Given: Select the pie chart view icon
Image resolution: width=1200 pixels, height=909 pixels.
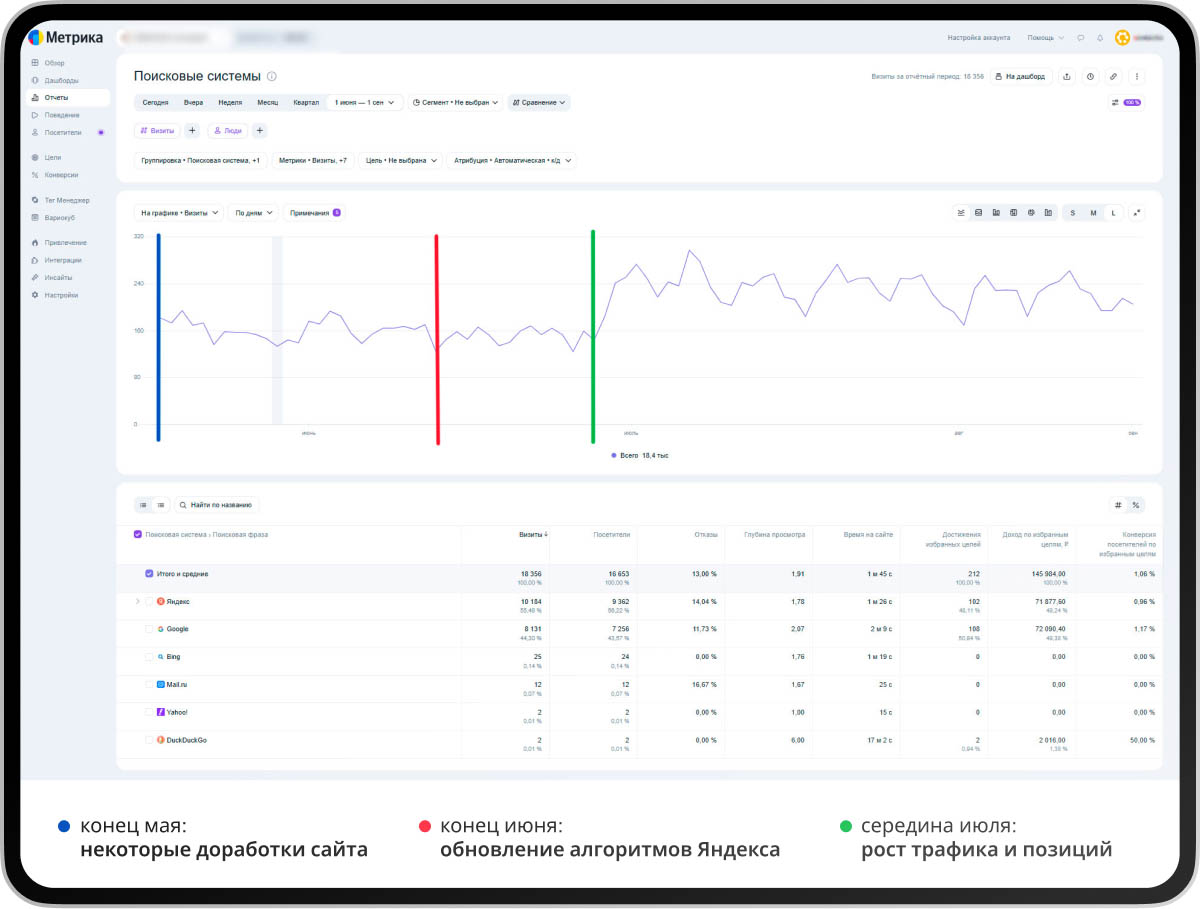Looking at the screenshot, I should click(x=1031, y=213).
